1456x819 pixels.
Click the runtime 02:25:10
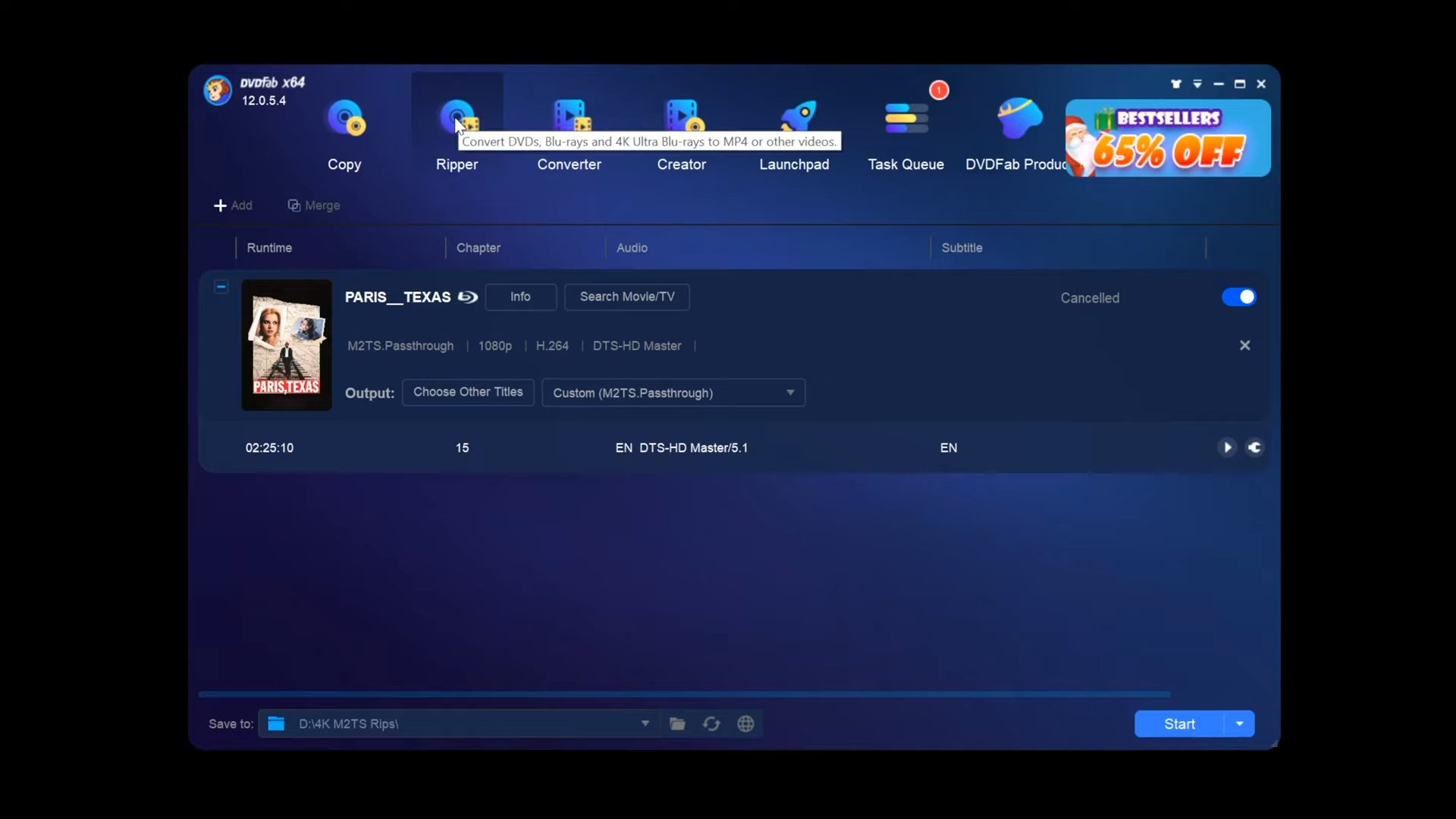(x=269, y=448)
